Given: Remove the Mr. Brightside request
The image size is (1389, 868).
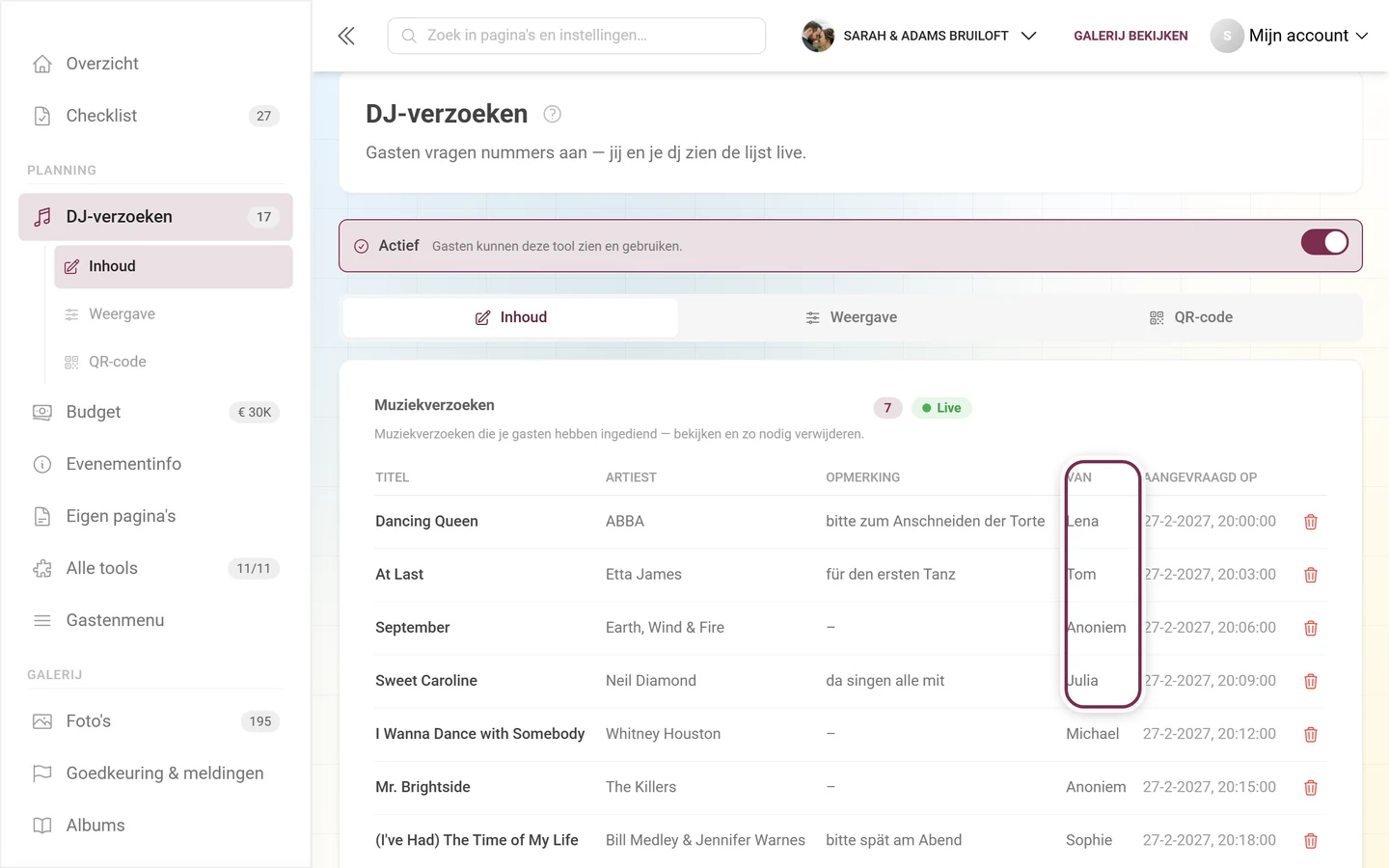Looking at the screenshot, I should [x=1310, y=787].
